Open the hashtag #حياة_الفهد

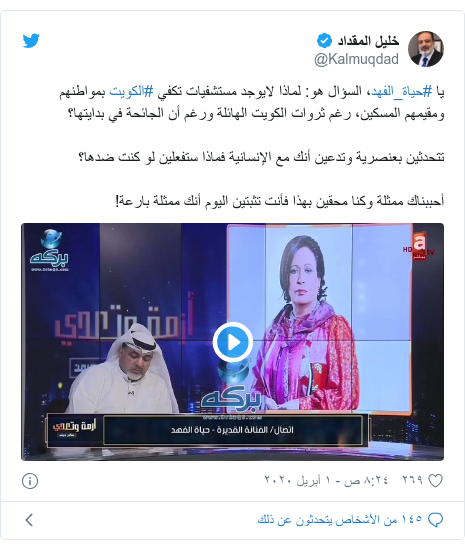point(395,92)
